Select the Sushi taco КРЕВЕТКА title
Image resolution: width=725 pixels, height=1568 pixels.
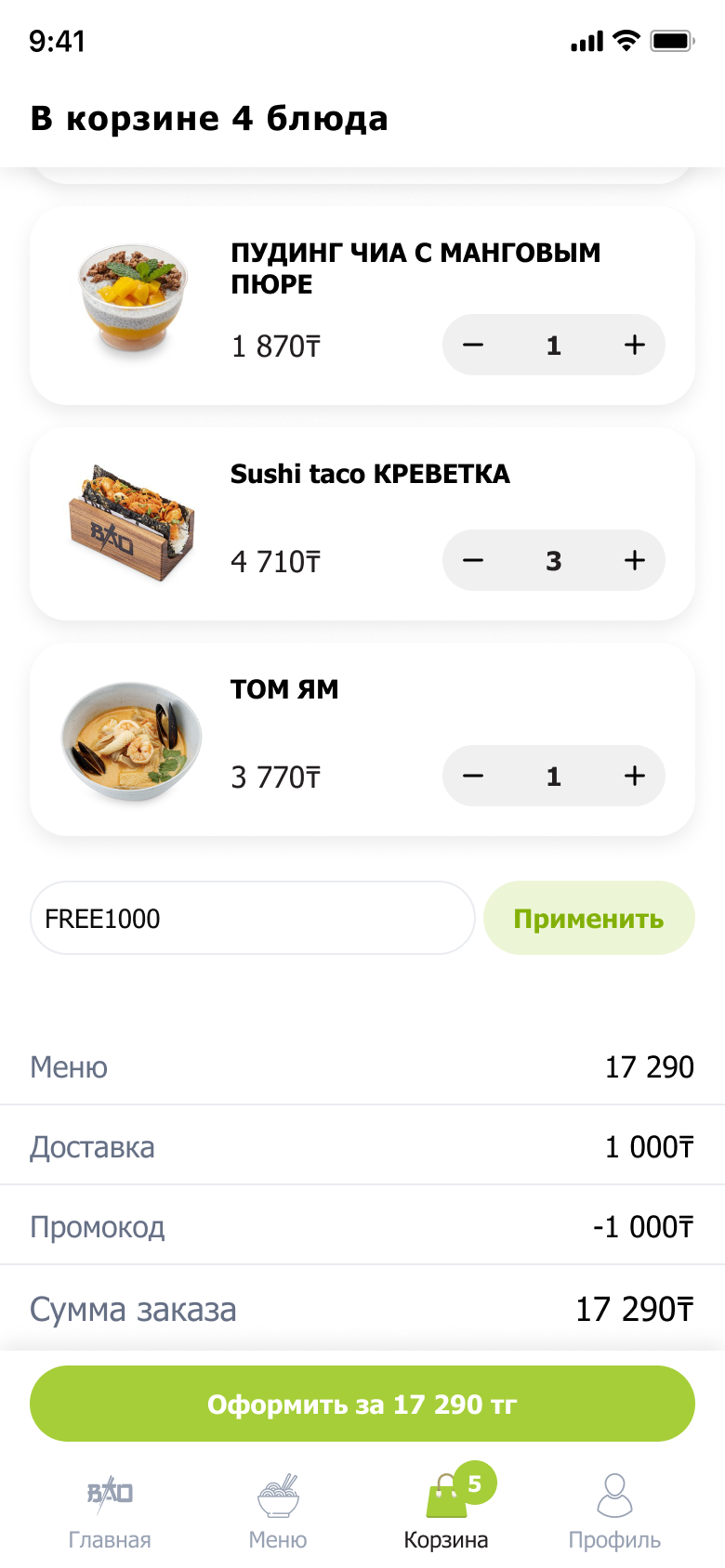pos(370,474)
